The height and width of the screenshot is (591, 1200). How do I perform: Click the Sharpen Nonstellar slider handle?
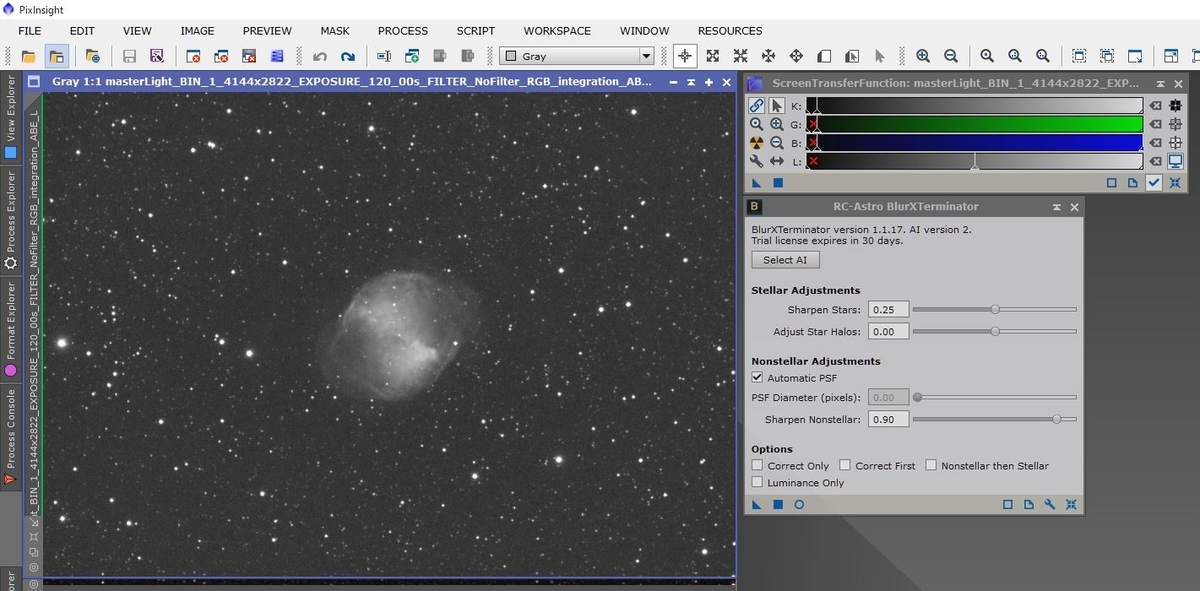(1057, 419)
